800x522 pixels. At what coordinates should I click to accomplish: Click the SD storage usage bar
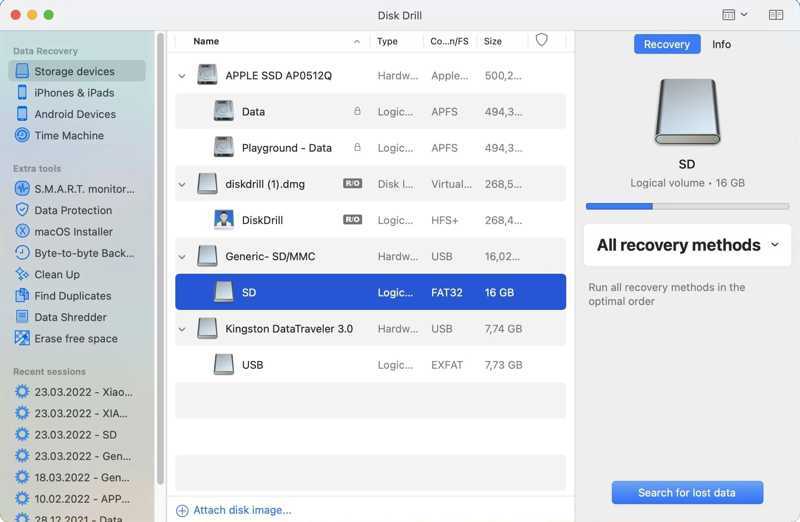(x=687, y=206)
